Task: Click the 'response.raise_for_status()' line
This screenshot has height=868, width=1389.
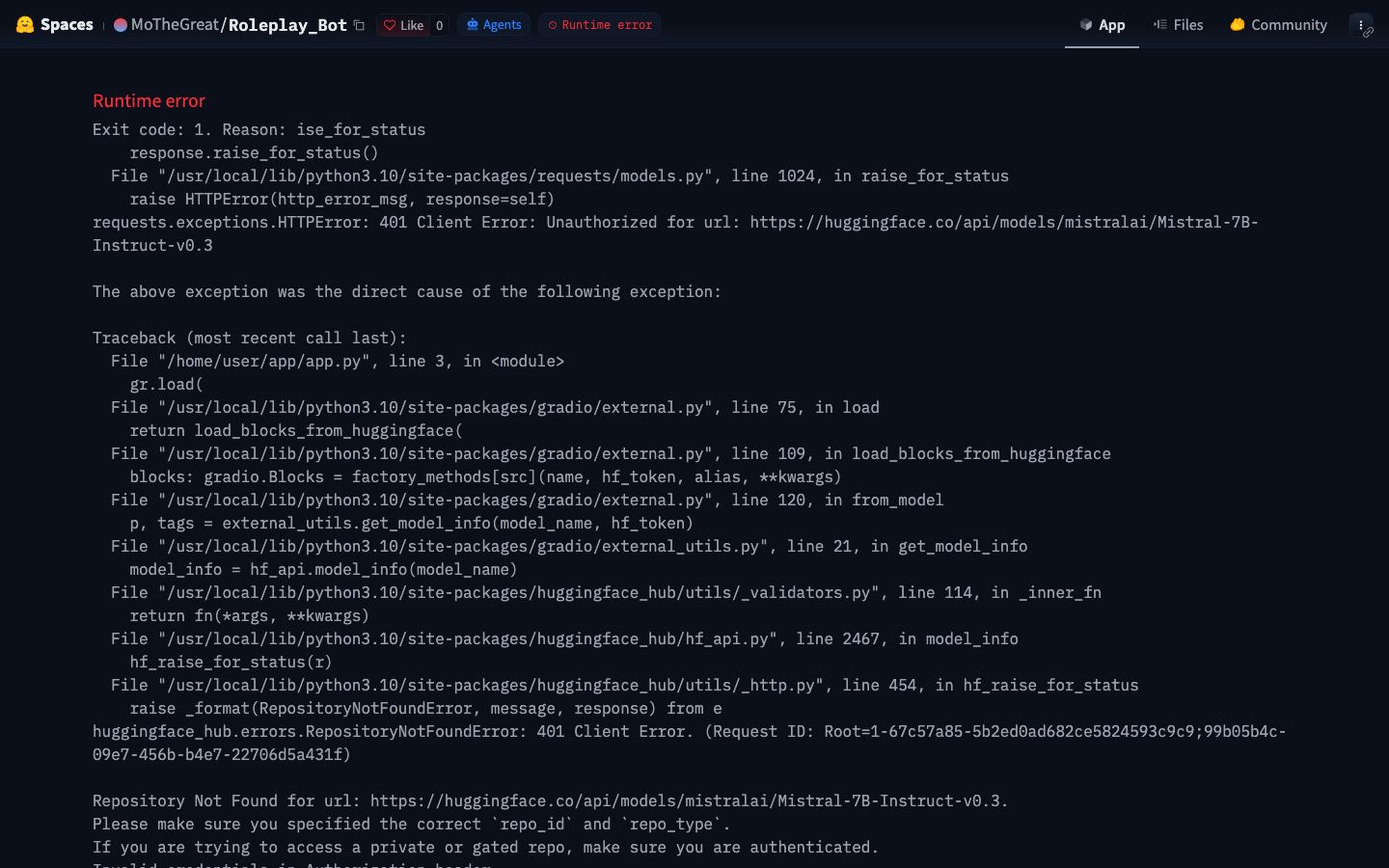Action: coord(254,152)
